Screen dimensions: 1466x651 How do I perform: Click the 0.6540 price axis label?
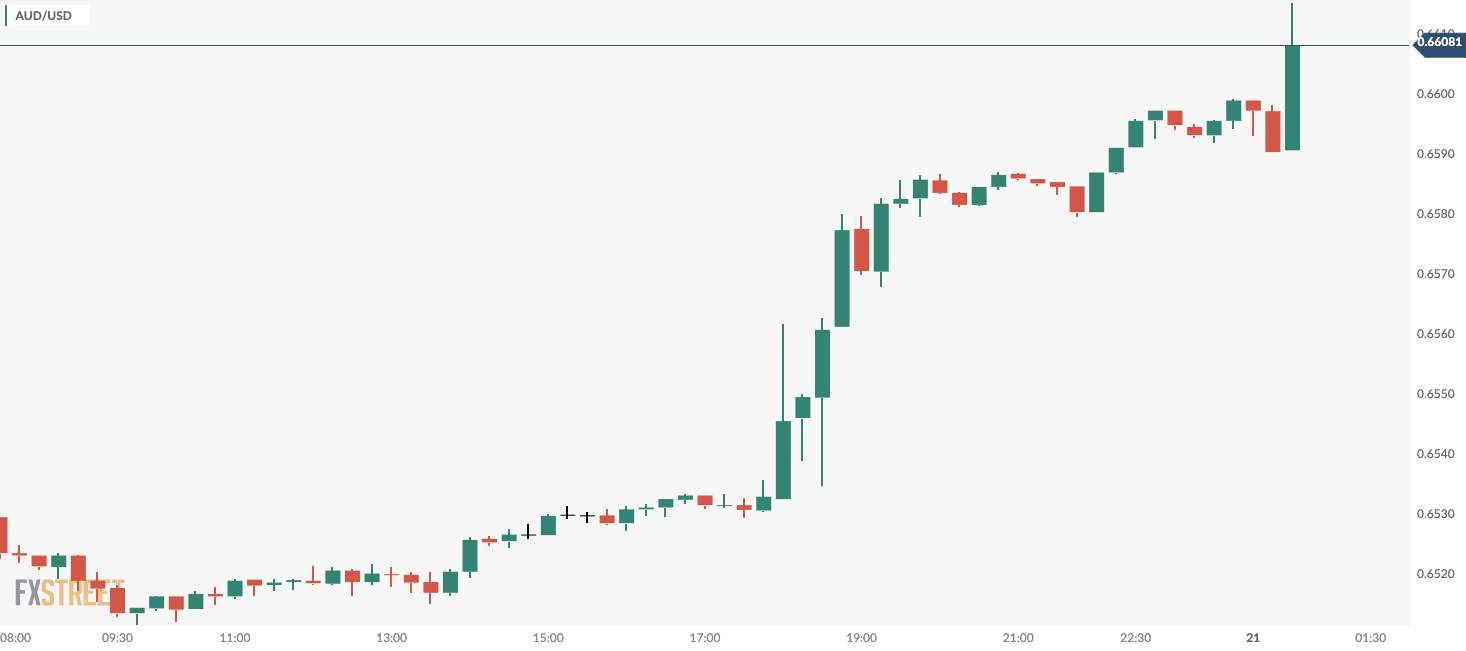click(1438, 454)
